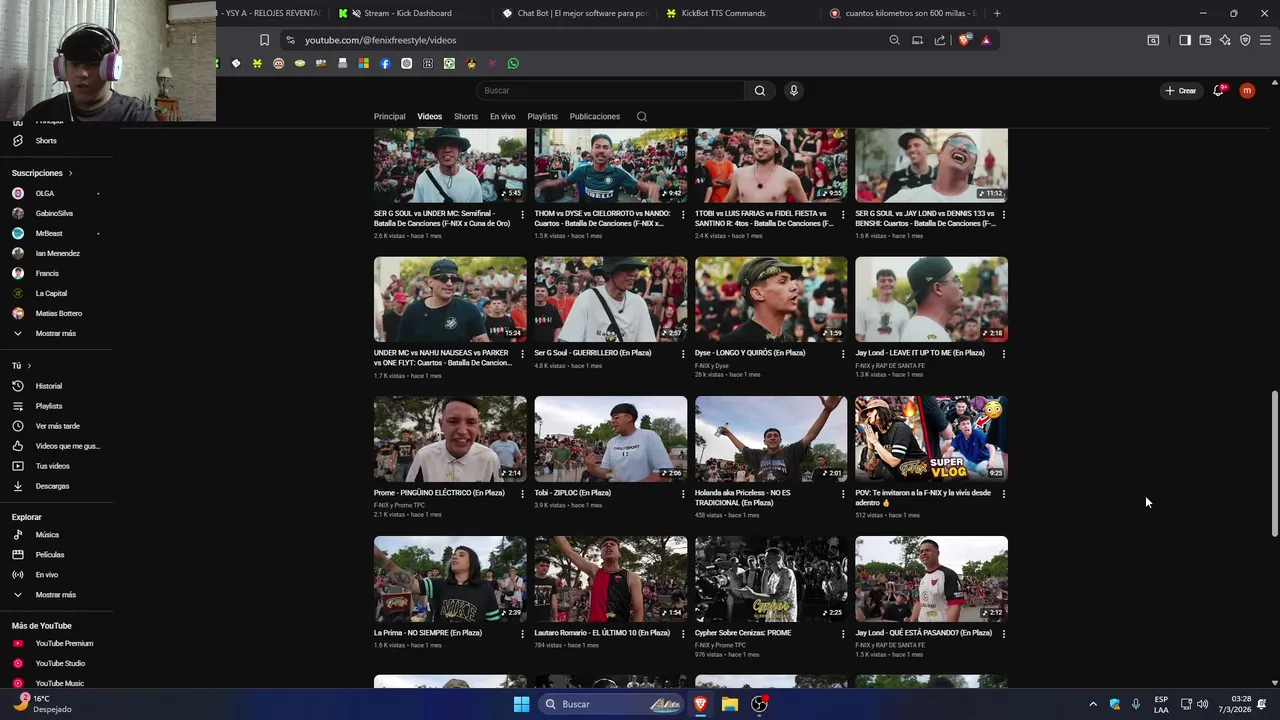Open File Explorer from taskbar
The image size is (1280, 720).
click(730, 704)
